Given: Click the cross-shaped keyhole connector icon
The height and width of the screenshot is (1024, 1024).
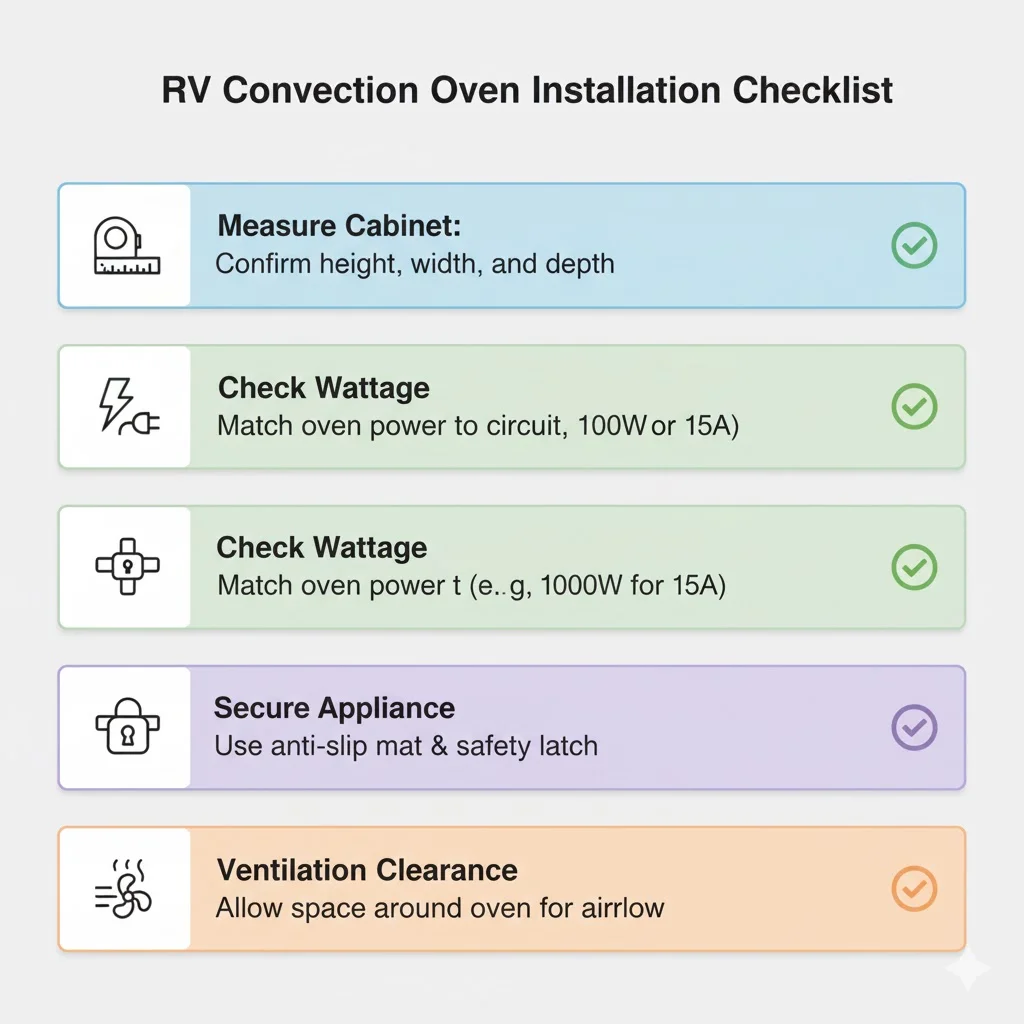Looking at the screenshot, I should click(x=126, y=566).
